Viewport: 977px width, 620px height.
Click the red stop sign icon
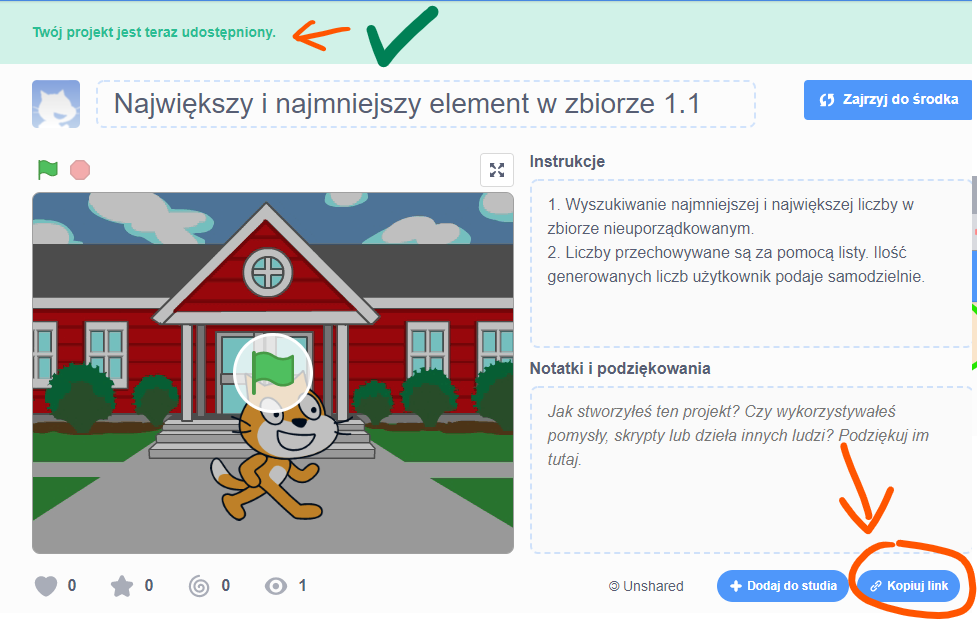click(80, 169)
